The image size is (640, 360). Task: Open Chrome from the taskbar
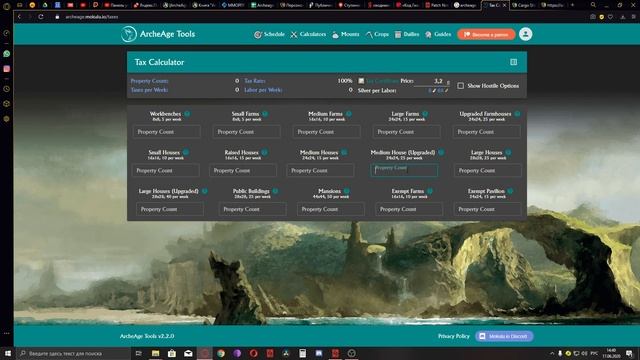click(x=221, y=353)
